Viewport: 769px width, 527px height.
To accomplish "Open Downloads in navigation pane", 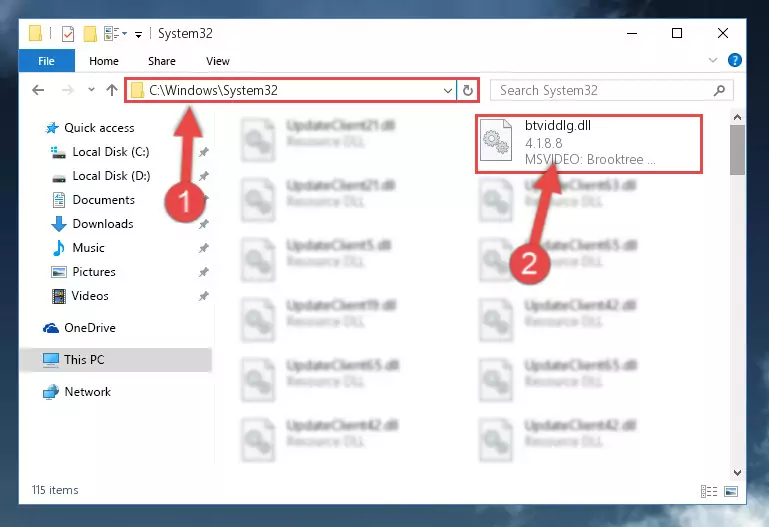I will (103, 224).
